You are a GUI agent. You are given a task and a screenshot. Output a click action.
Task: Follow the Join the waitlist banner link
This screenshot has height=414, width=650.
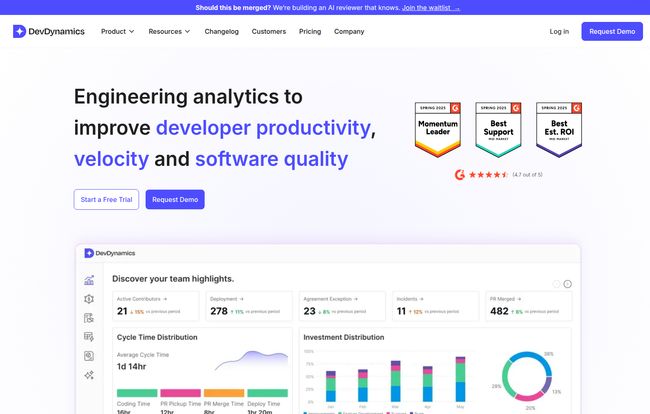click(x=431, y=7)
